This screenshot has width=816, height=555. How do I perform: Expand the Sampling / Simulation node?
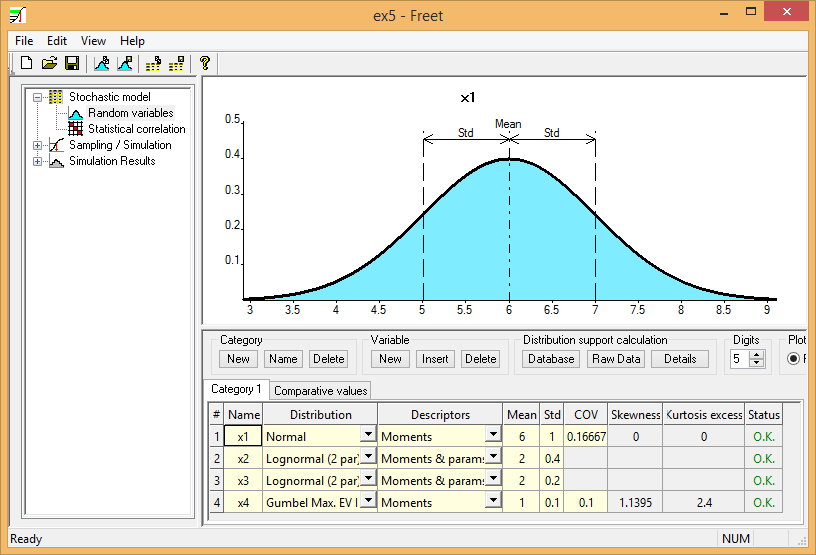(37, 145)
